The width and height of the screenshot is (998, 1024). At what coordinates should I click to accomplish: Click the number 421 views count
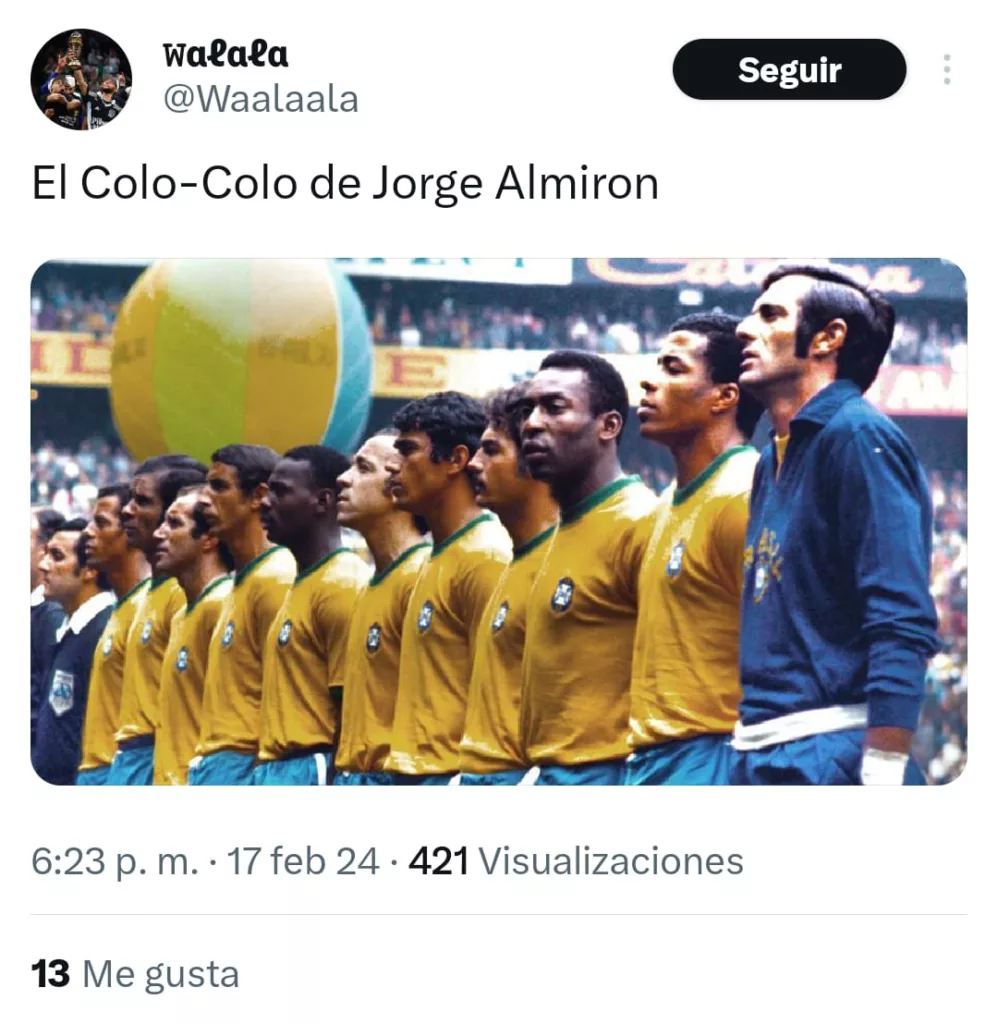[x=438, y=861]
